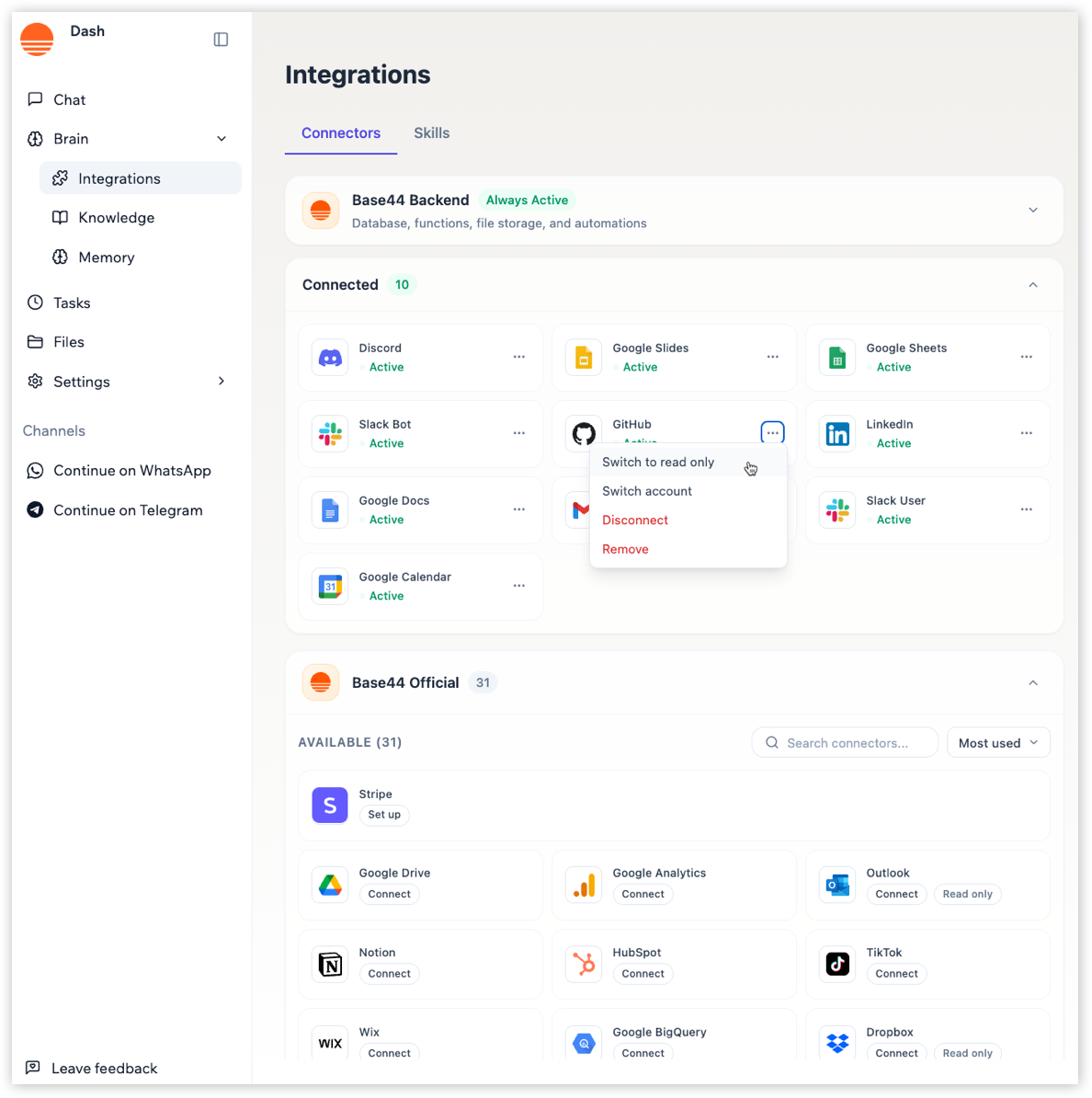Select the GitHub connector icon
This screenshot has width=1092, height=1098.
584,433
